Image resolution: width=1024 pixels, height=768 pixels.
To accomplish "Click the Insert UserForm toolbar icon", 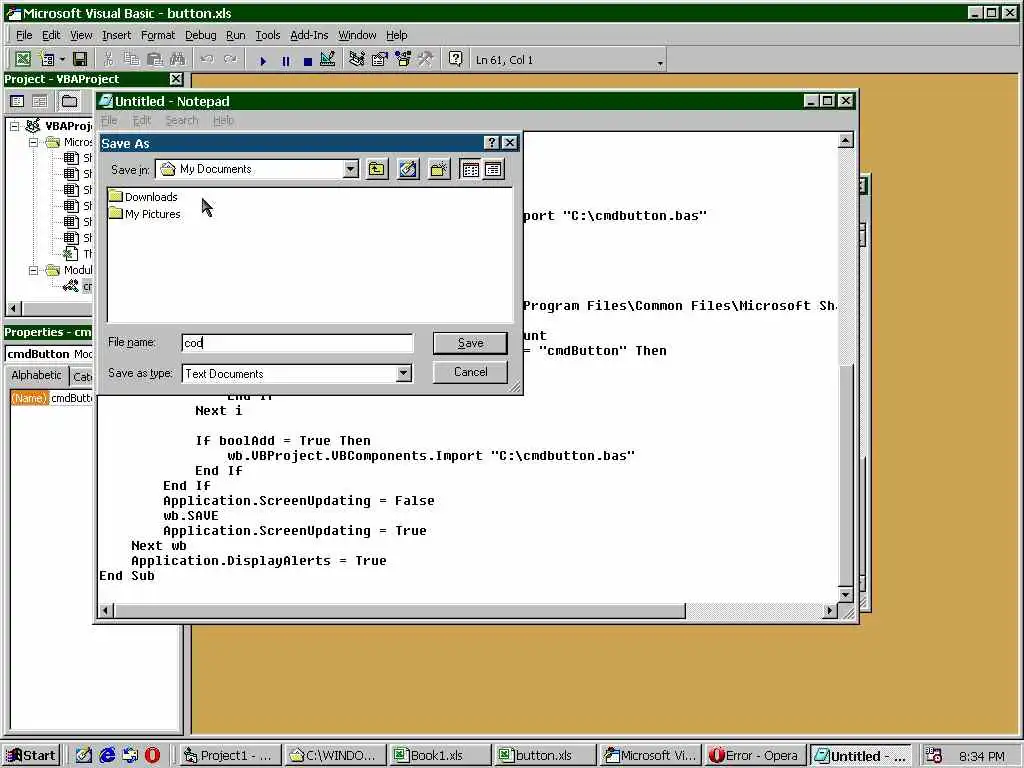I will coord(47,59).
